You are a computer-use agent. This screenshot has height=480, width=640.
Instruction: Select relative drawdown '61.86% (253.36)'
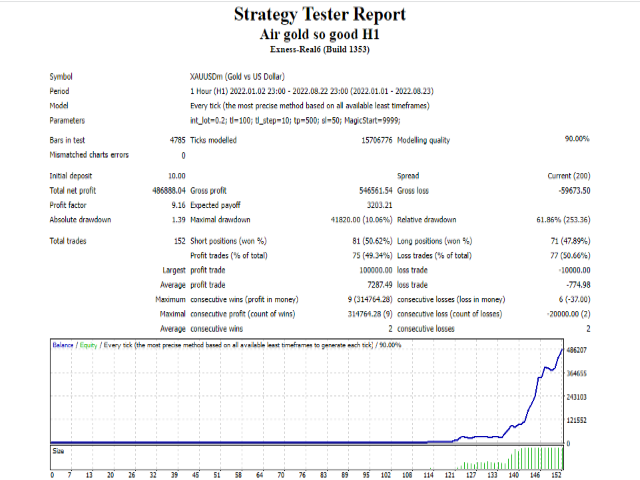[x=563, y=220]
